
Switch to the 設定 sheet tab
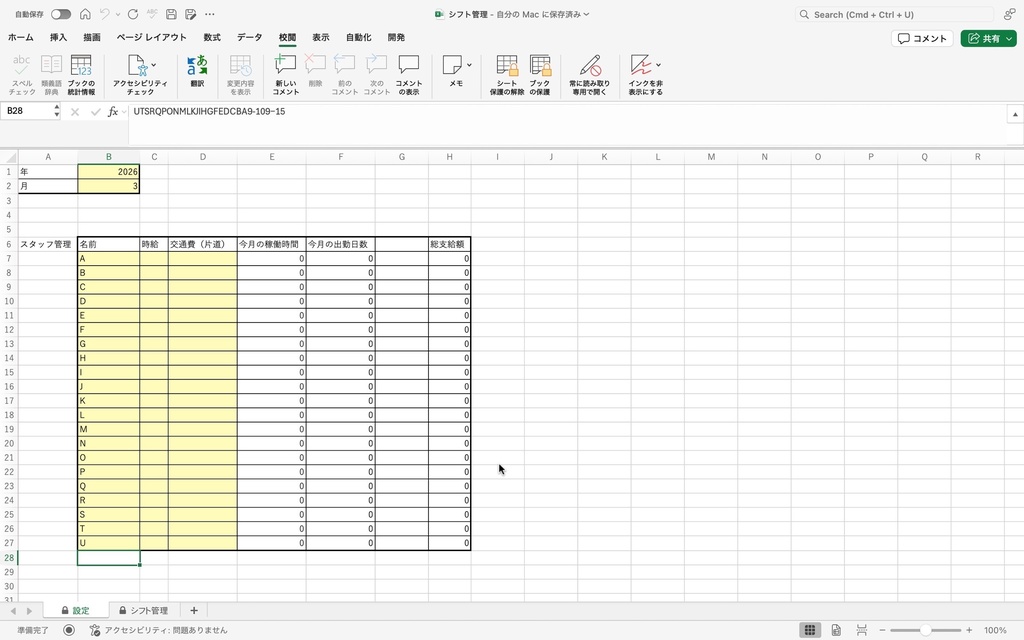tap(75, 611)
